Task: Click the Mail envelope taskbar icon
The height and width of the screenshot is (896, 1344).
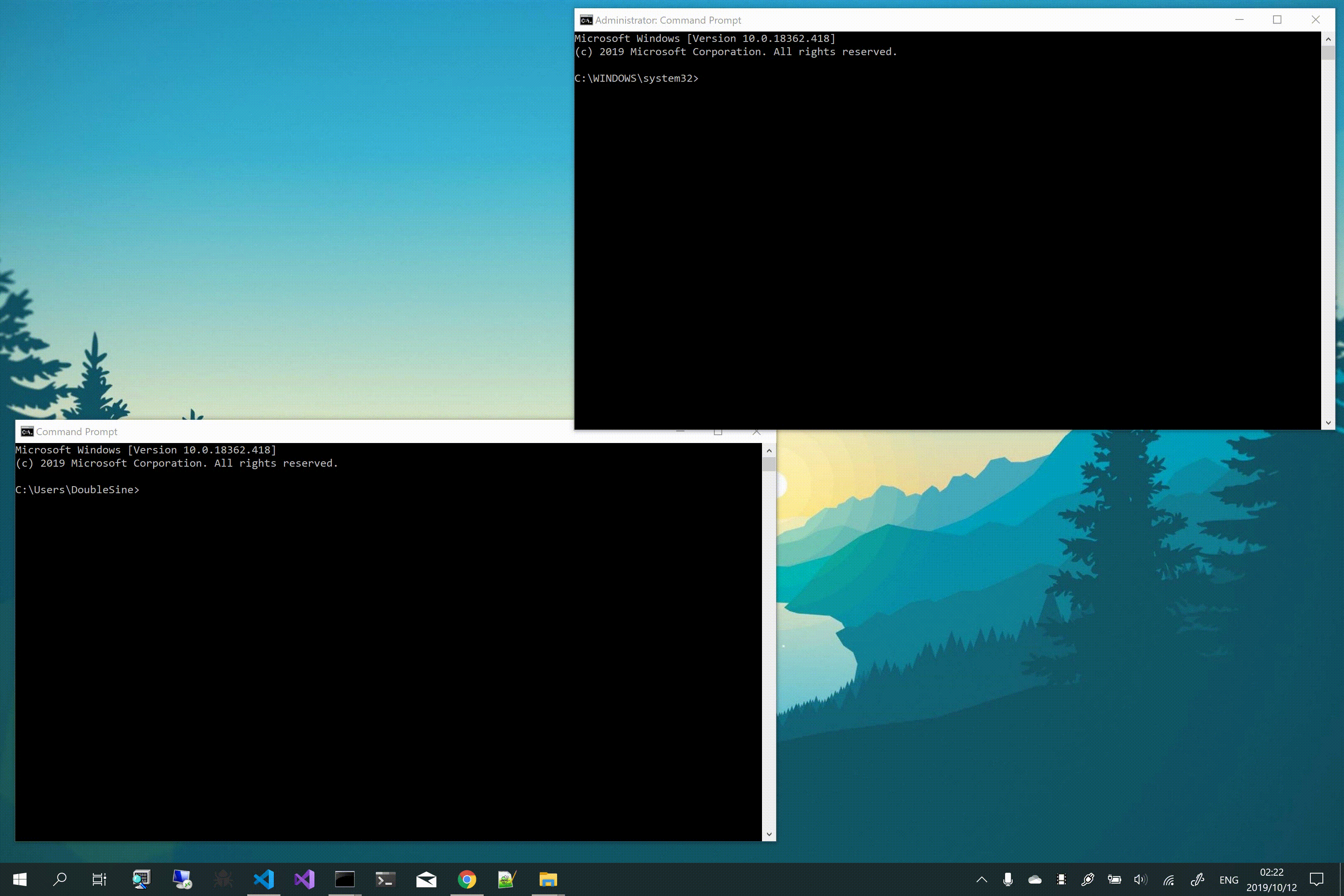Action: click(426, 879)
